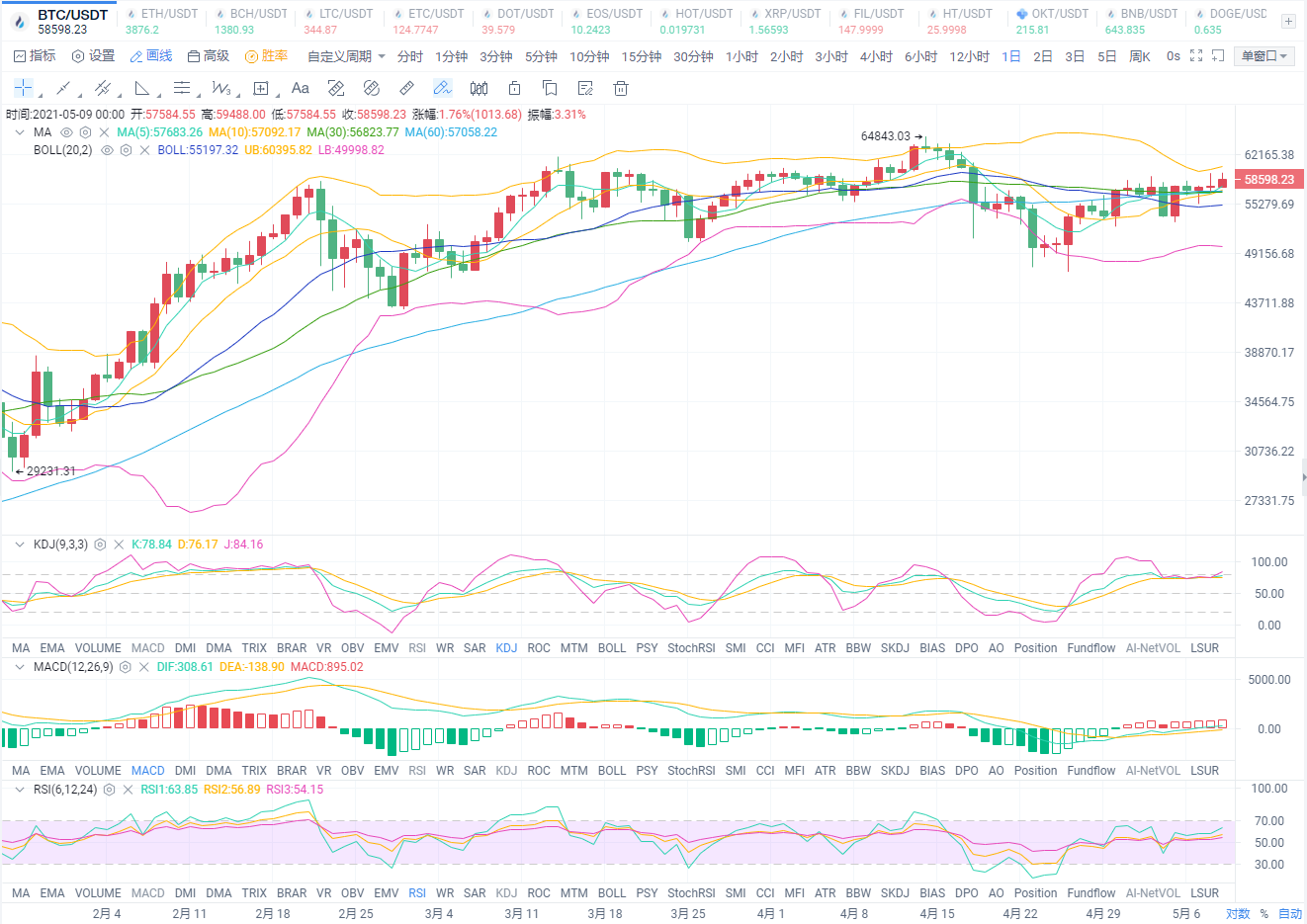Close the RSI indicator panel
Image resolution: width=1307 pixels, height=924 pixels.
[x=128, y=790]
